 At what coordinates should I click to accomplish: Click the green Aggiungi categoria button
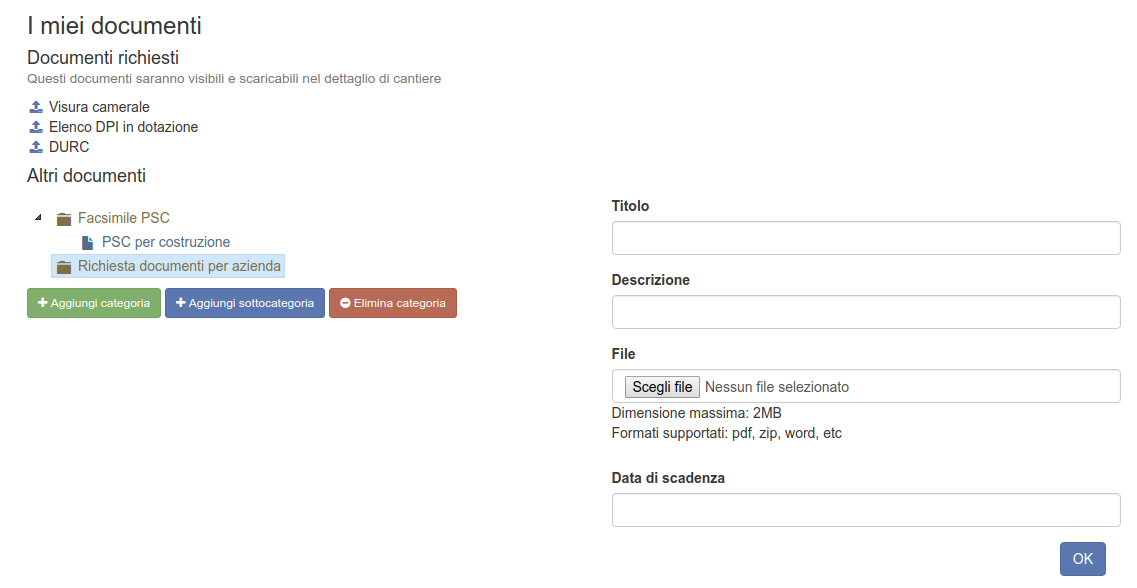94,303
